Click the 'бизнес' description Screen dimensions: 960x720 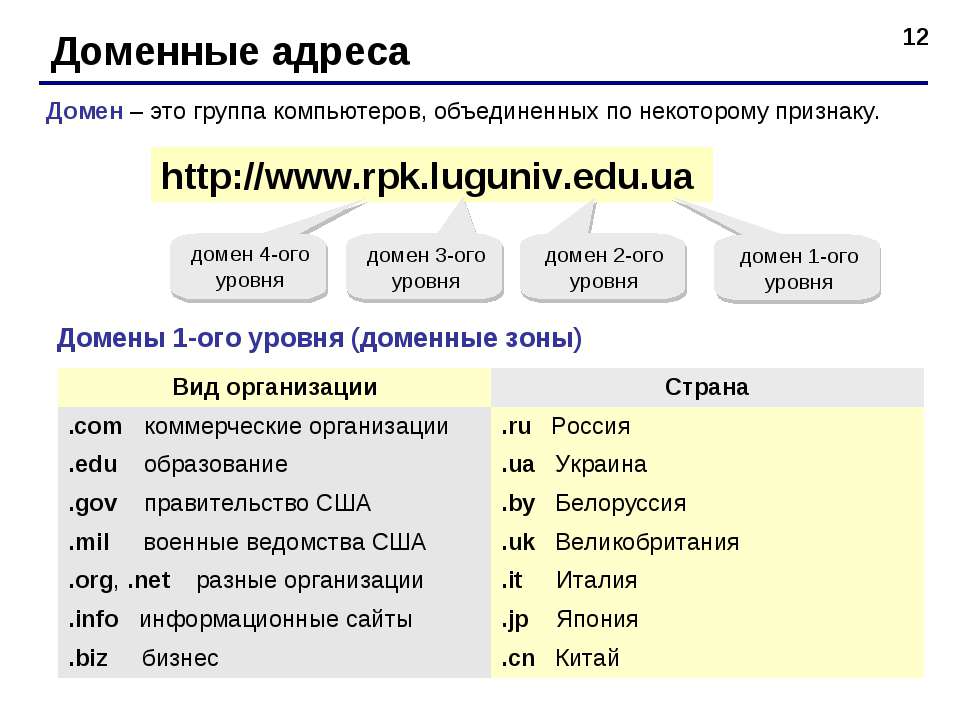pyautogui.click(x=180, y=658)
